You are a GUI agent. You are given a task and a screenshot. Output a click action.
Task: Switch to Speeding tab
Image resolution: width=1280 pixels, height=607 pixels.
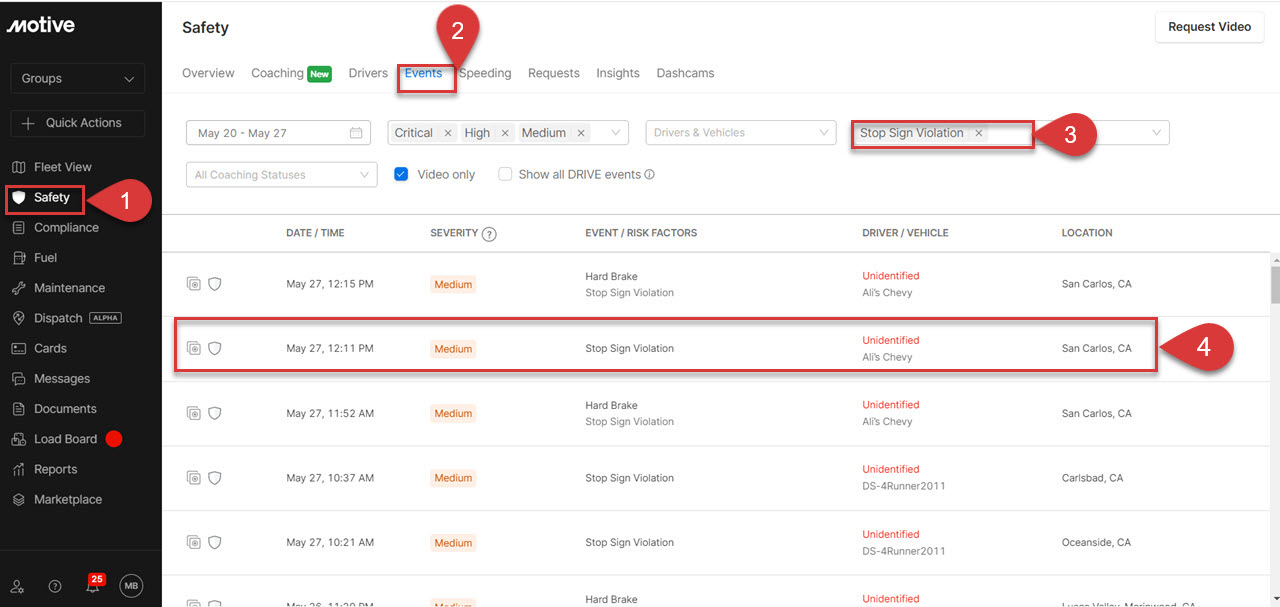click(x=485, y=73)
